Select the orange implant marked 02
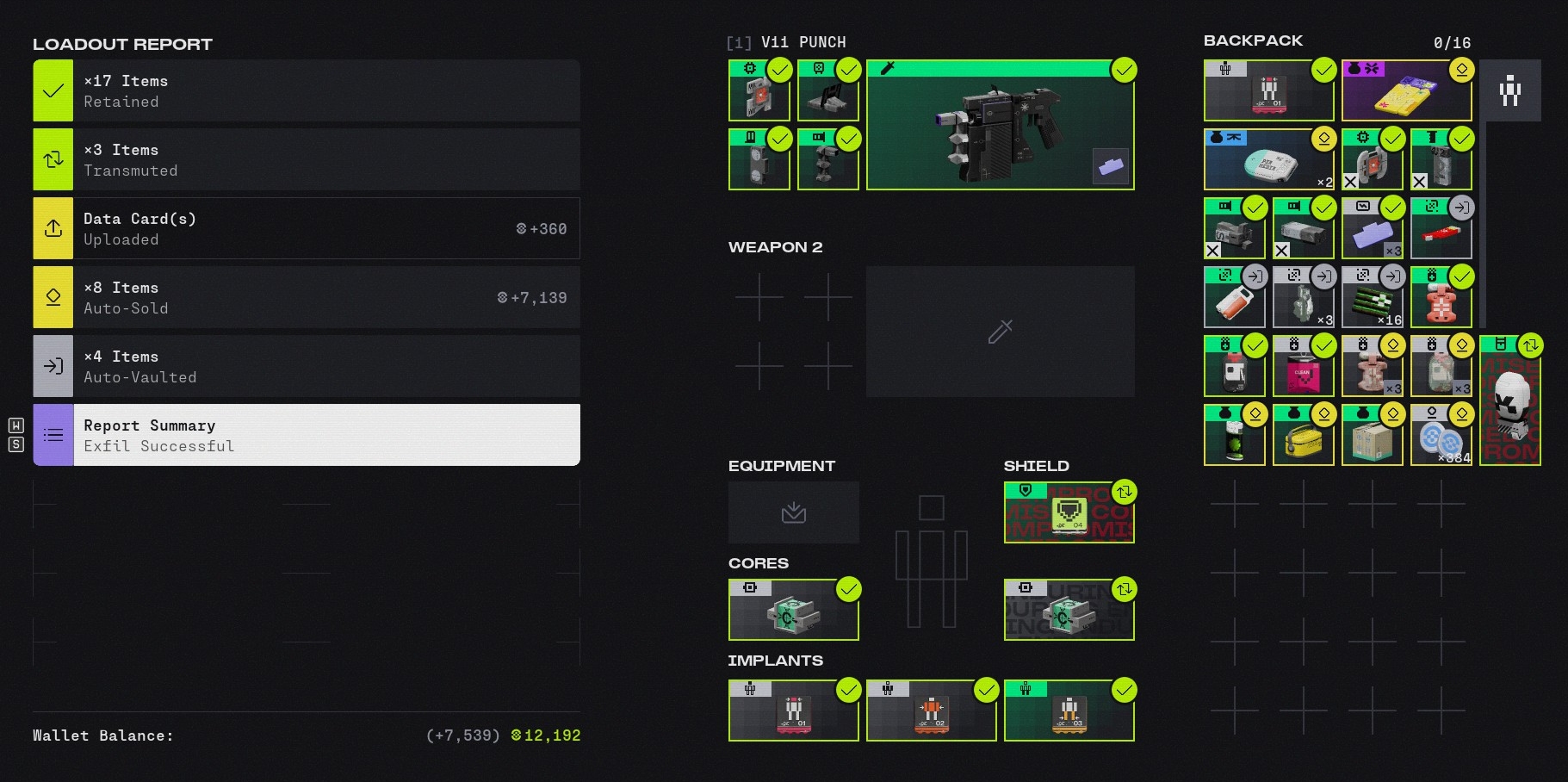 pyautogui.click(x=932, y=711)
